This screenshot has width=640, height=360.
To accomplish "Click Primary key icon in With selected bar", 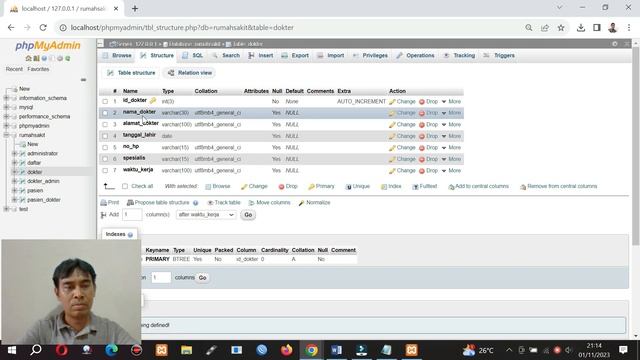I will click(x=311, y=187).
